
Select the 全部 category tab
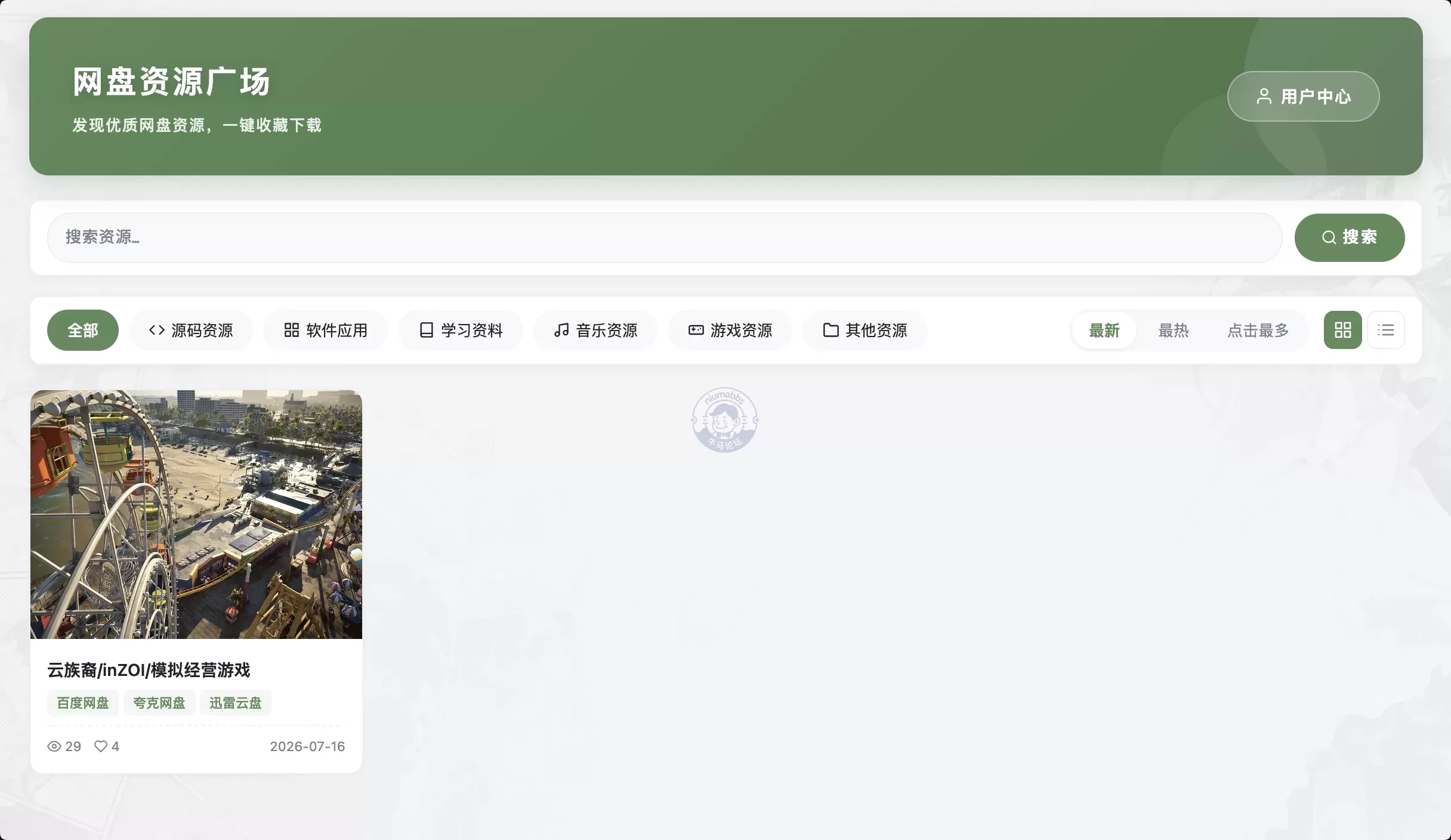(x=83, y=330)
